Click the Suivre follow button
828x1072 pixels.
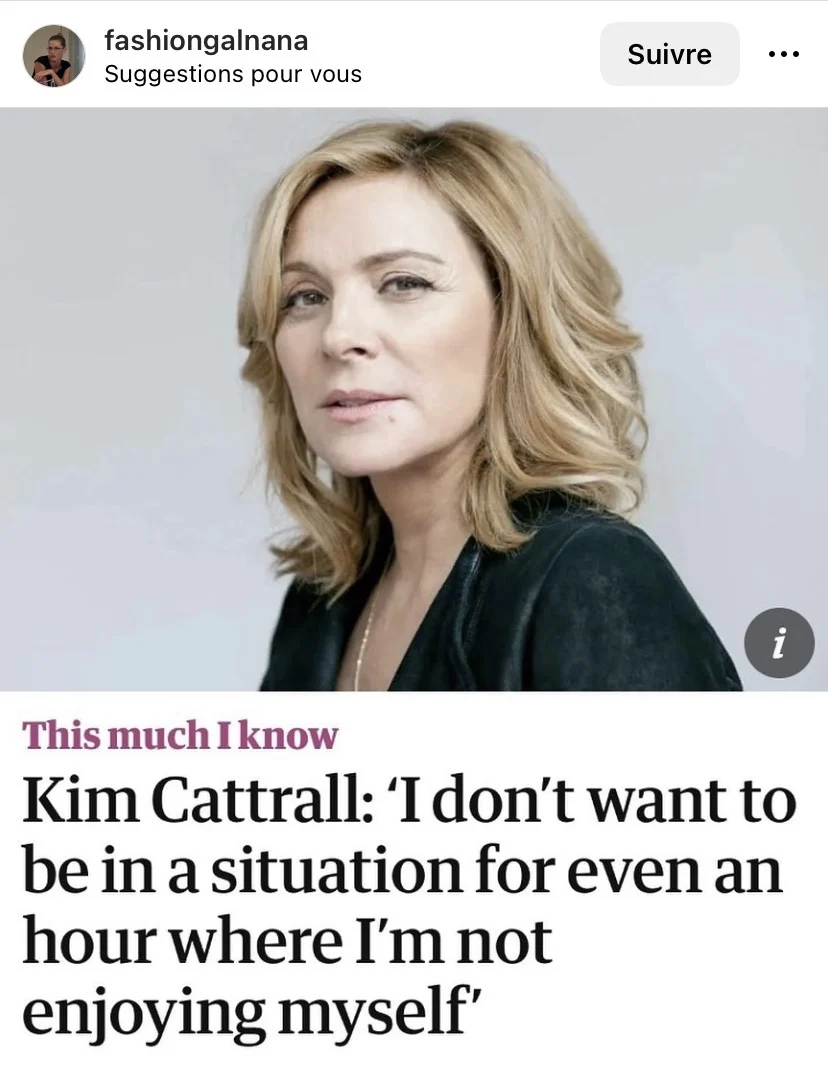tap(669, 54)
